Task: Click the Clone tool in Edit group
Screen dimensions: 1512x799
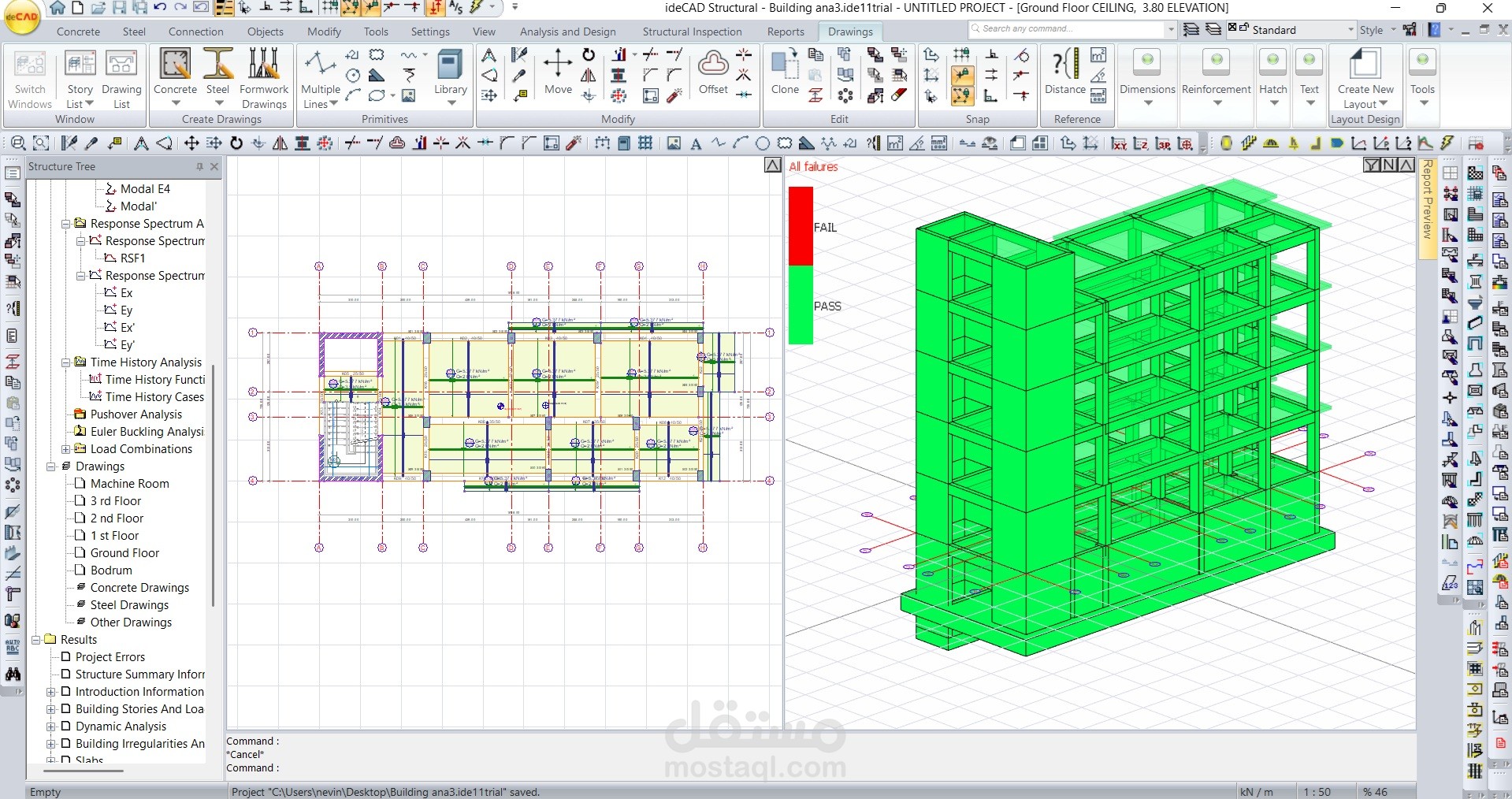Action: pos(785,72)
